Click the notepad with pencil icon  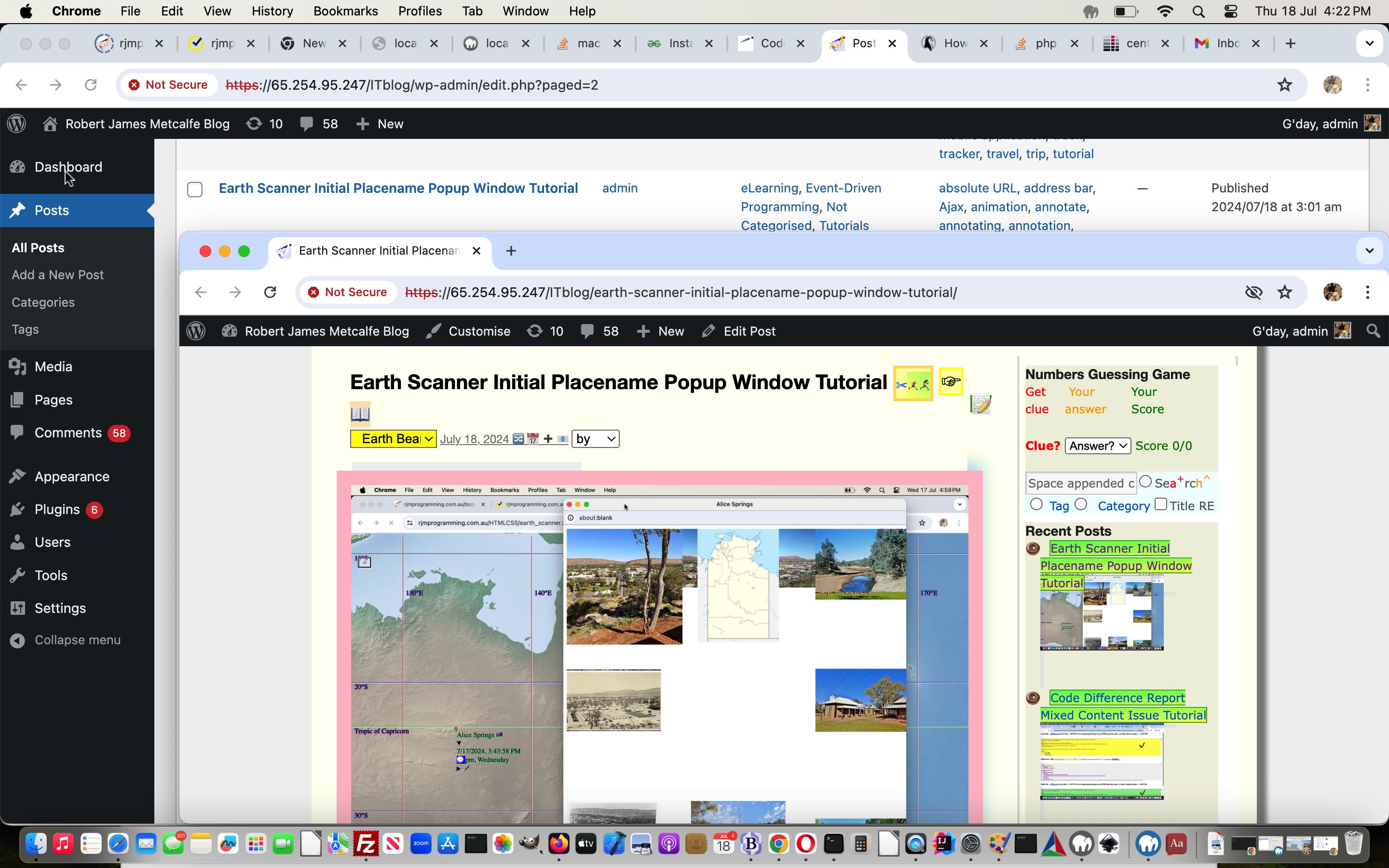[981, 404]
